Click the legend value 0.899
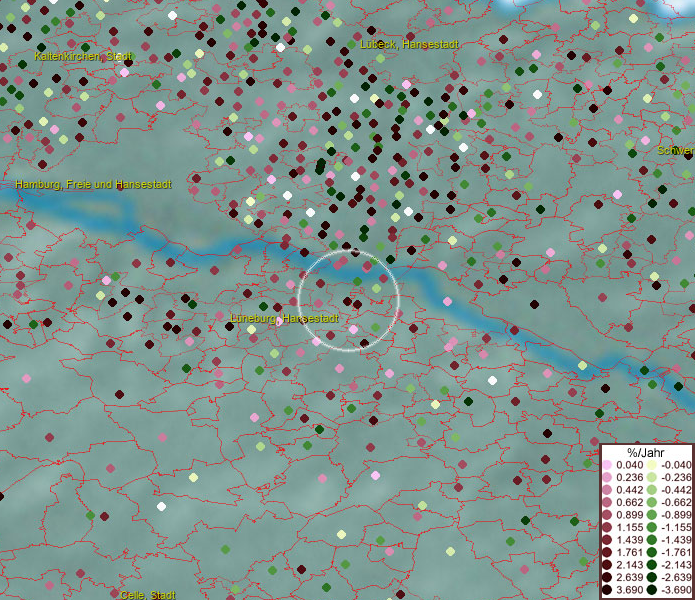The height and width of the screenshot is (600, 695). tap(630, 515)
